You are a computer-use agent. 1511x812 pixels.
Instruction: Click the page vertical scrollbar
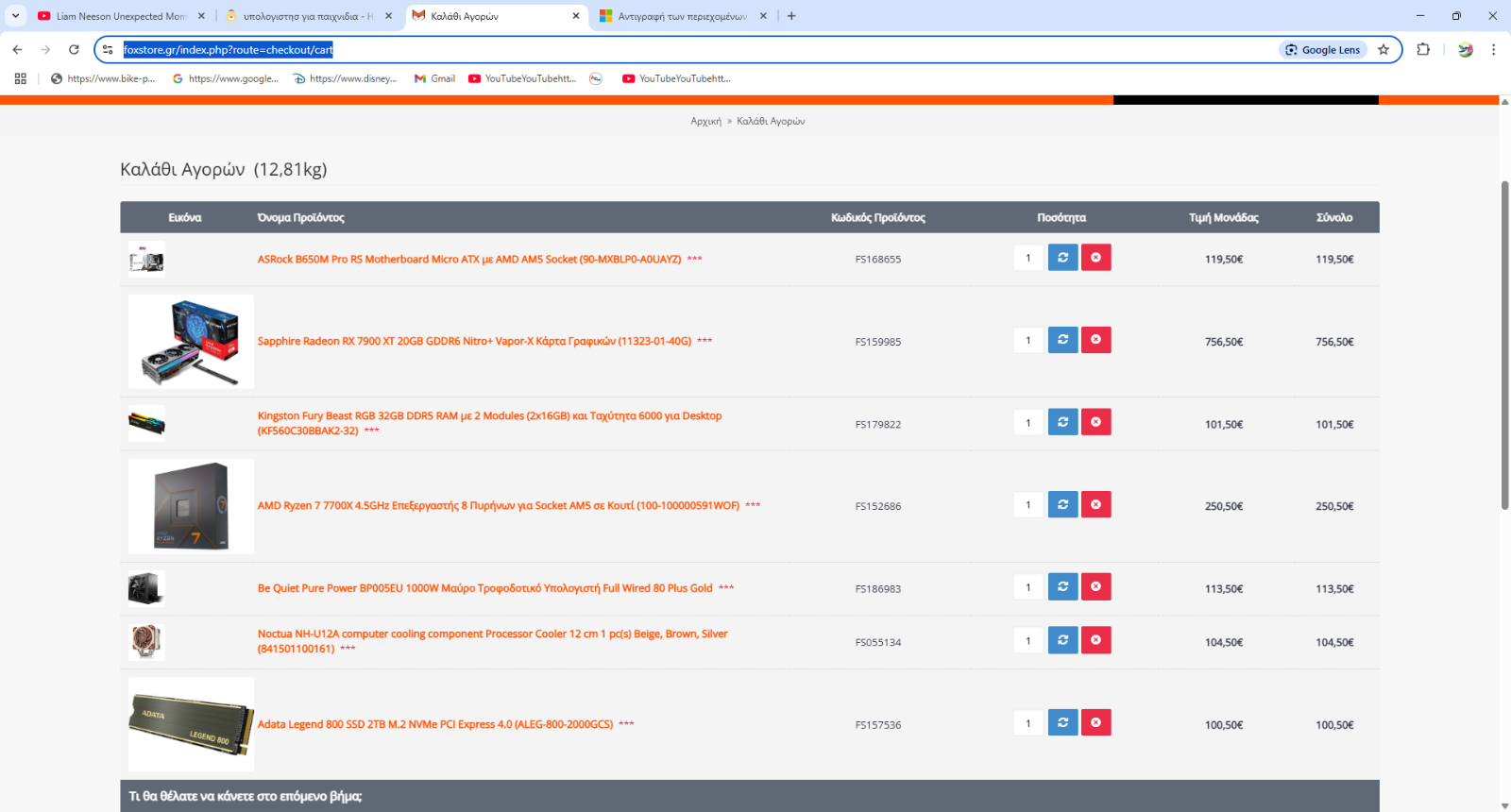click(1504, 345)
